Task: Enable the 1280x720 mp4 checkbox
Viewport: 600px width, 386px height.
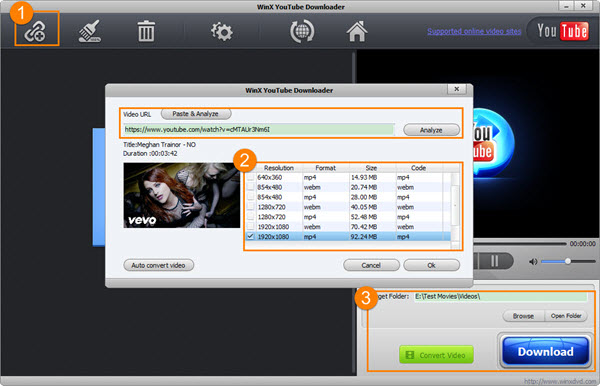Action: [250, 217]
